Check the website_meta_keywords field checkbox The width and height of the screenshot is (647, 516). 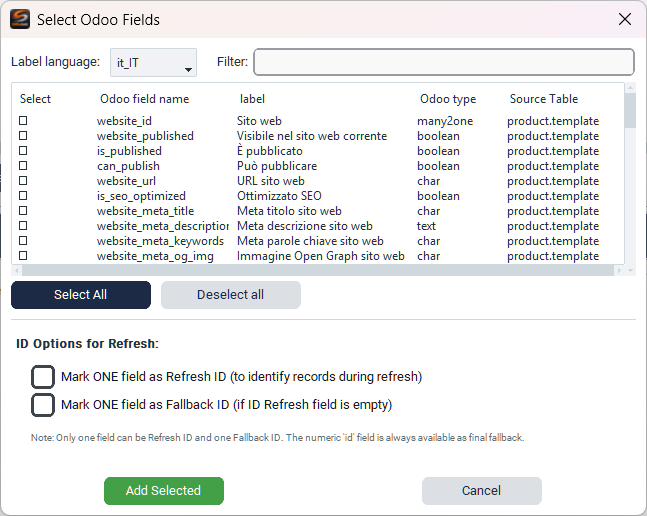(x=23, y=240)
